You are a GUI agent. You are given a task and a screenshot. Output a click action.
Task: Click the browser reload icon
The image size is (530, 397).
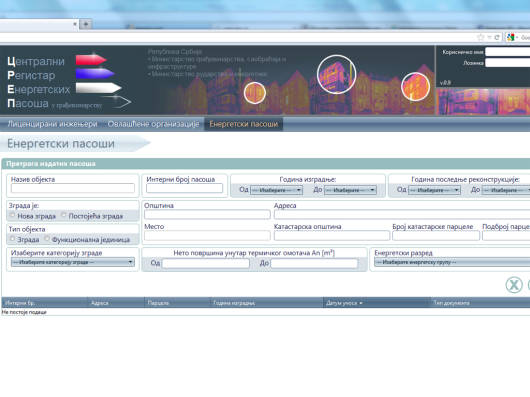coord(497,37)
